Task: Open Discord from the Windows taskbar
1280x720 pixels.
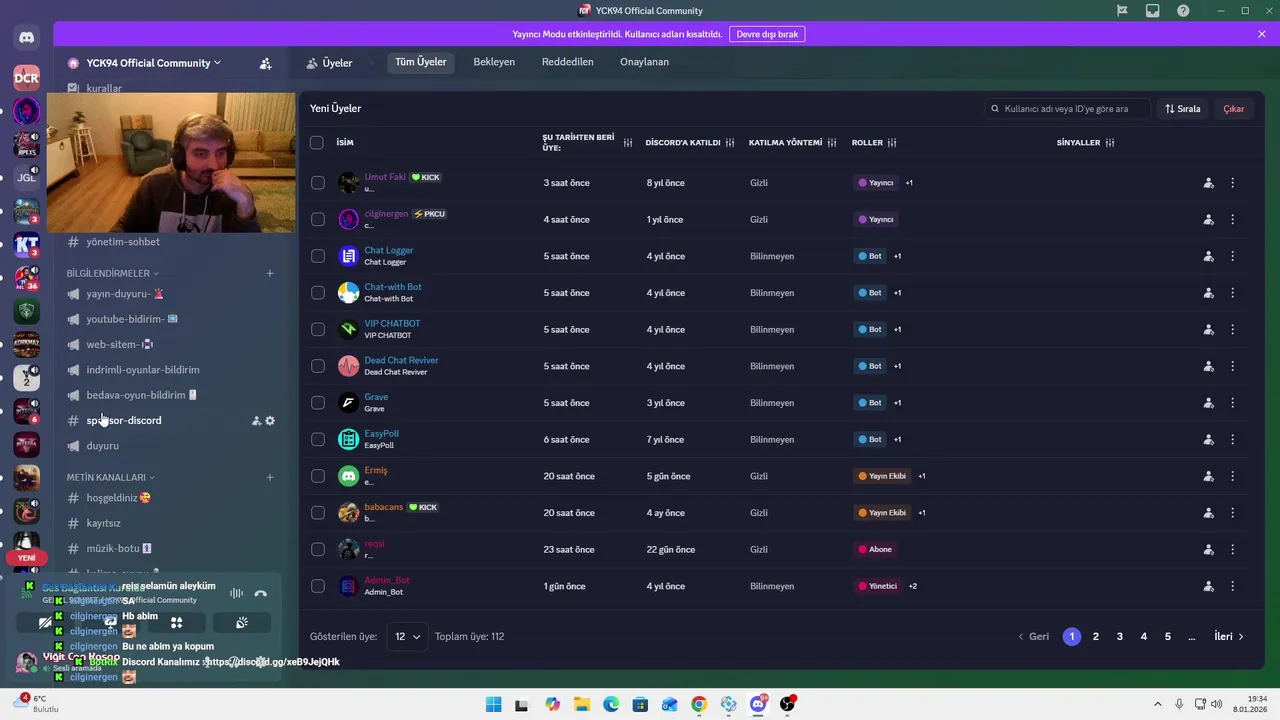Action: 758,704
